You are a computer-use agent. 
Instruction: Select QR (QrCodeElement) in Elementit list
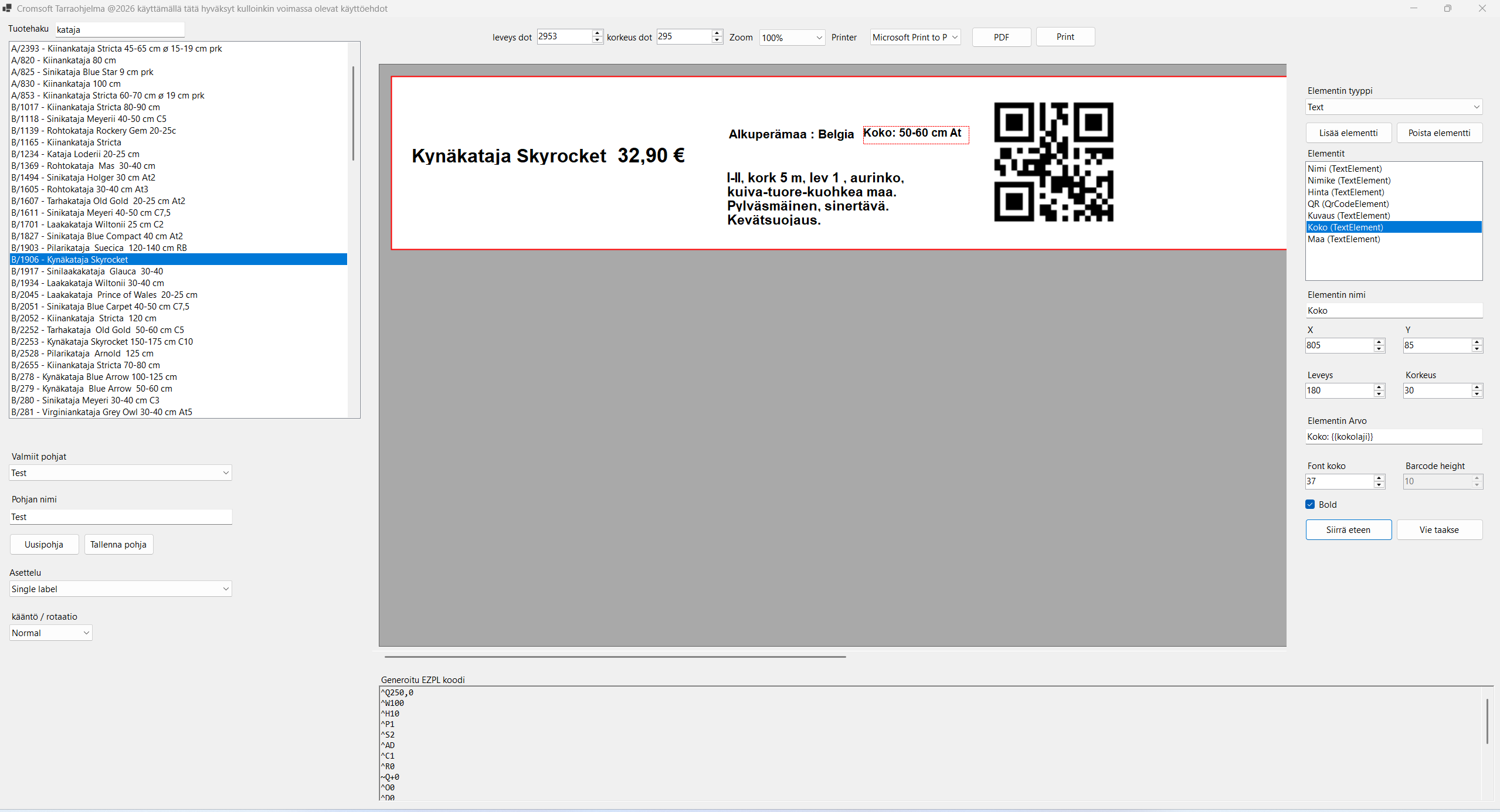pos(1348,204)
